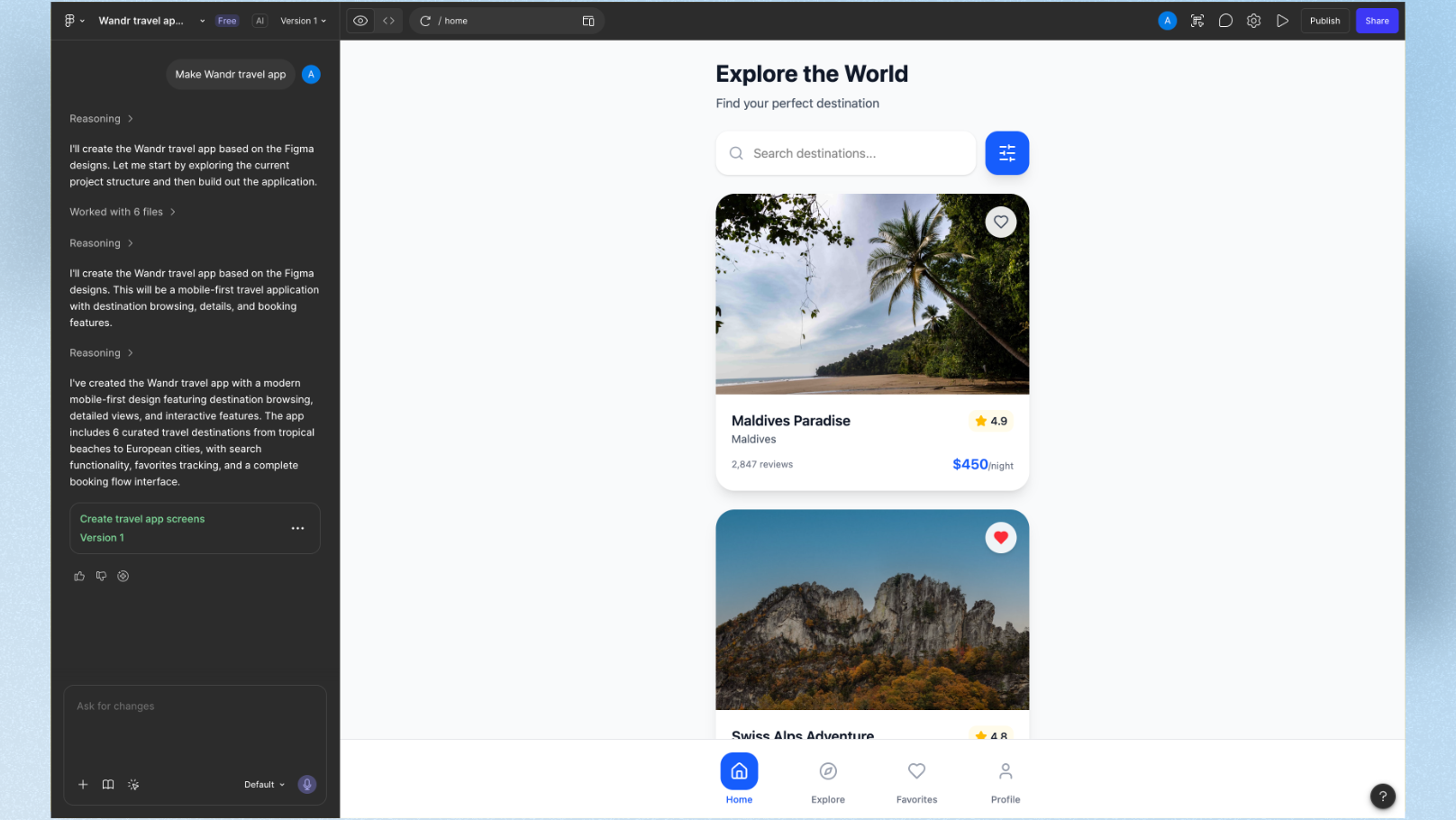This screenshot has width=1456, height=820.
Task: Refresh the /home preview page
Action: click(x=423, y=20)
